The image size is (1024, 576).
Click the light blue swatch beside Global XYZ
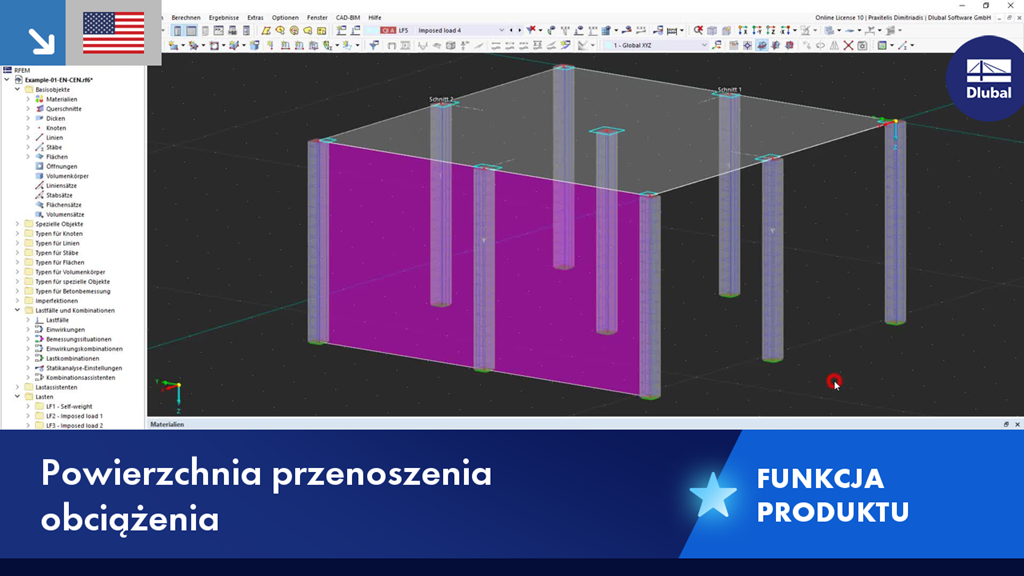pos(608,45)
